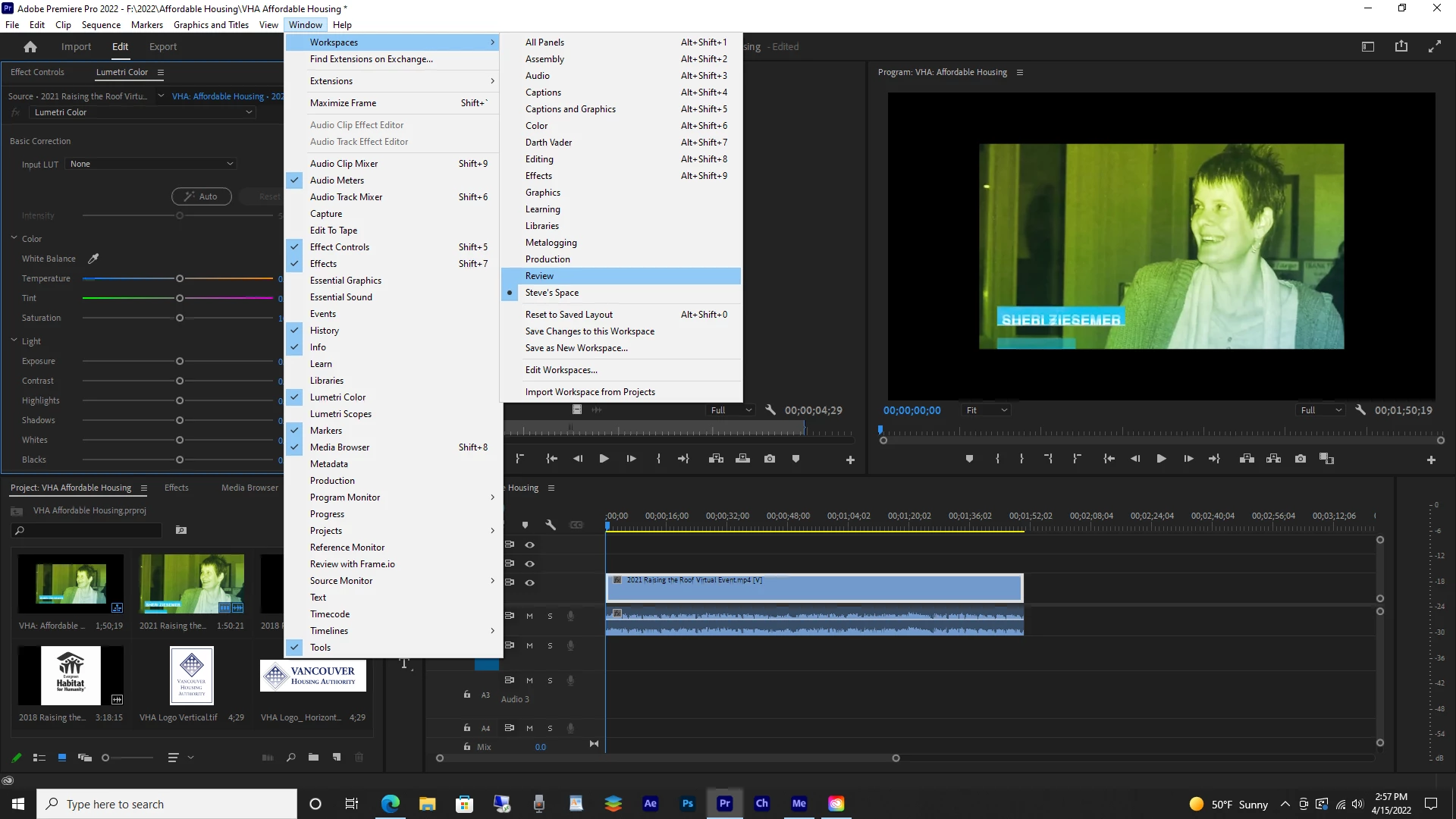The height and width of the screenshot is (819, 1456).
Task: Click Export Frame camera icon in Program monitor
Action: pos(1301,459)
